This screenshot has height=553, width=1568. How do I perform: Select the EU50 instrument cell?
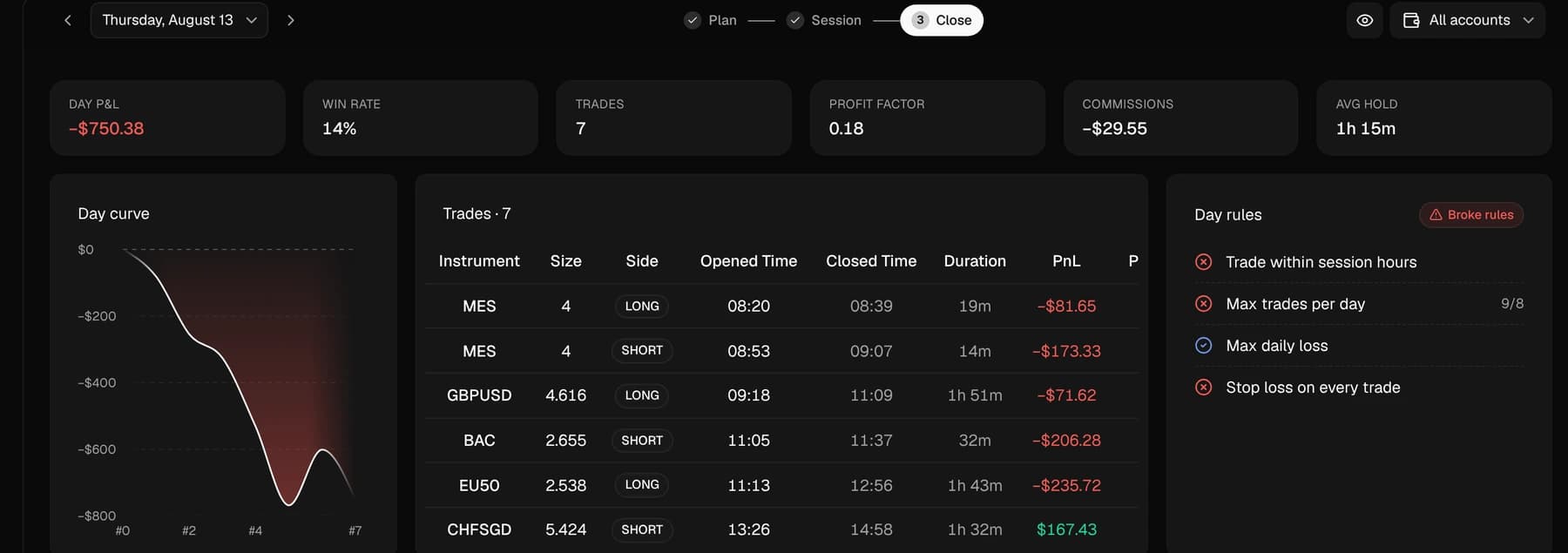coord(479,485)
